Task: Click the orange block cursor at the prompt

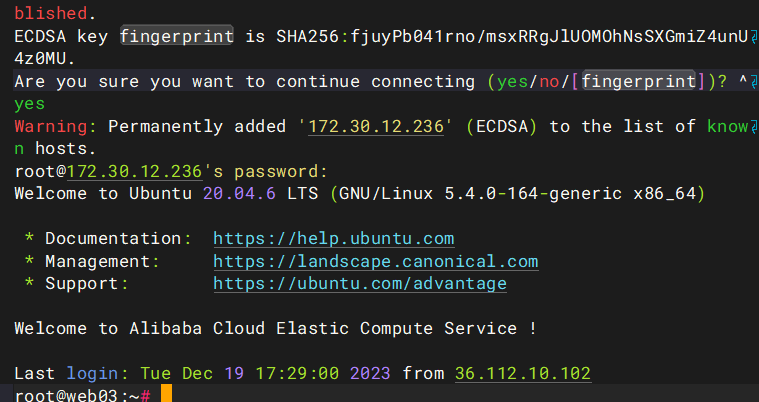Action: (x=166, y=394)
